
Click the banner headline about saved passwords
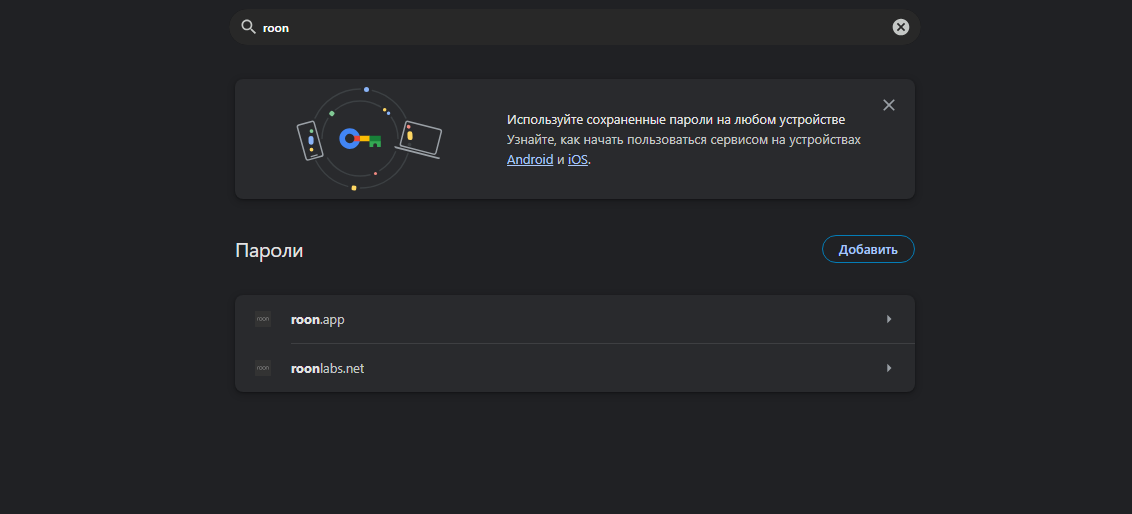click(x=676, y=120)
